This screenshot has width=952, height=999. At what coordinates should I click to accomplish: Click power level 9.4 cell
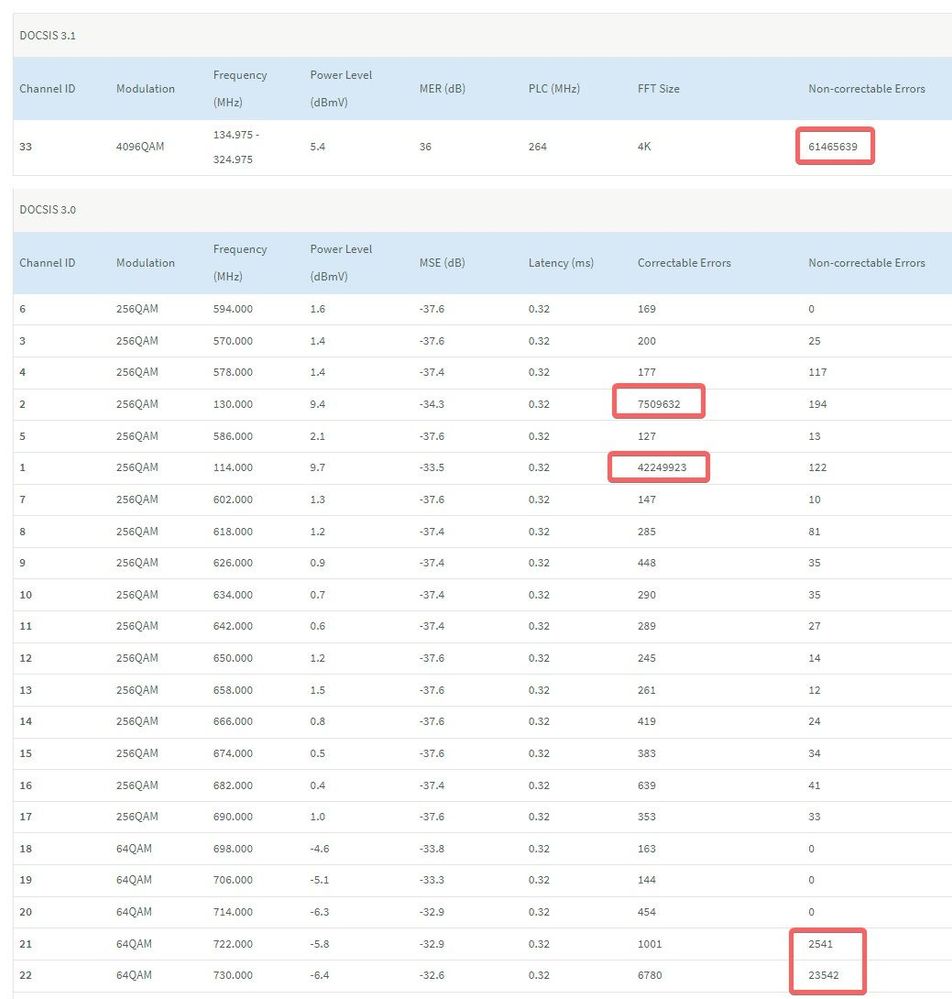click(x=317, y=404)
